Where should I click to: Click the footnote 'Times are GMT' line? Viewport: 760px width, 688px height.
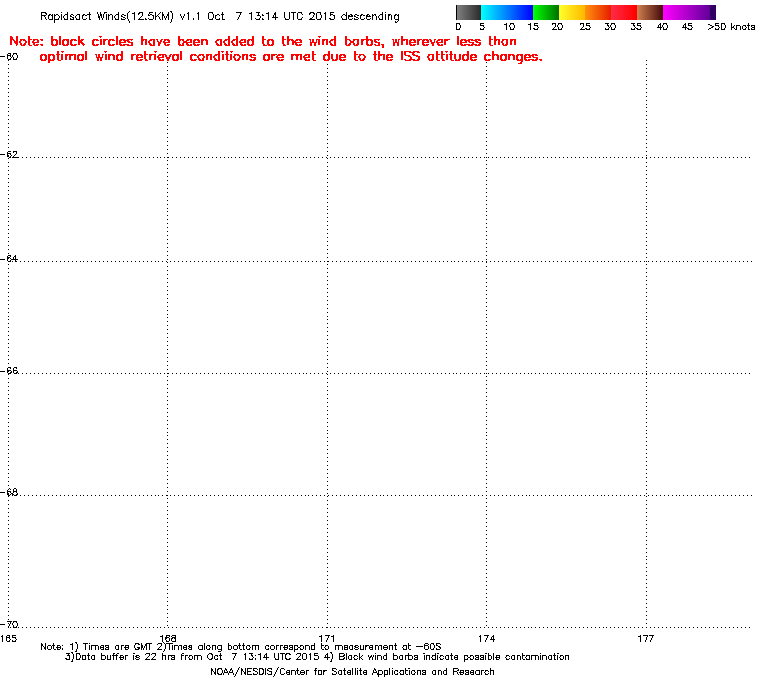click(x=241, y=647)
